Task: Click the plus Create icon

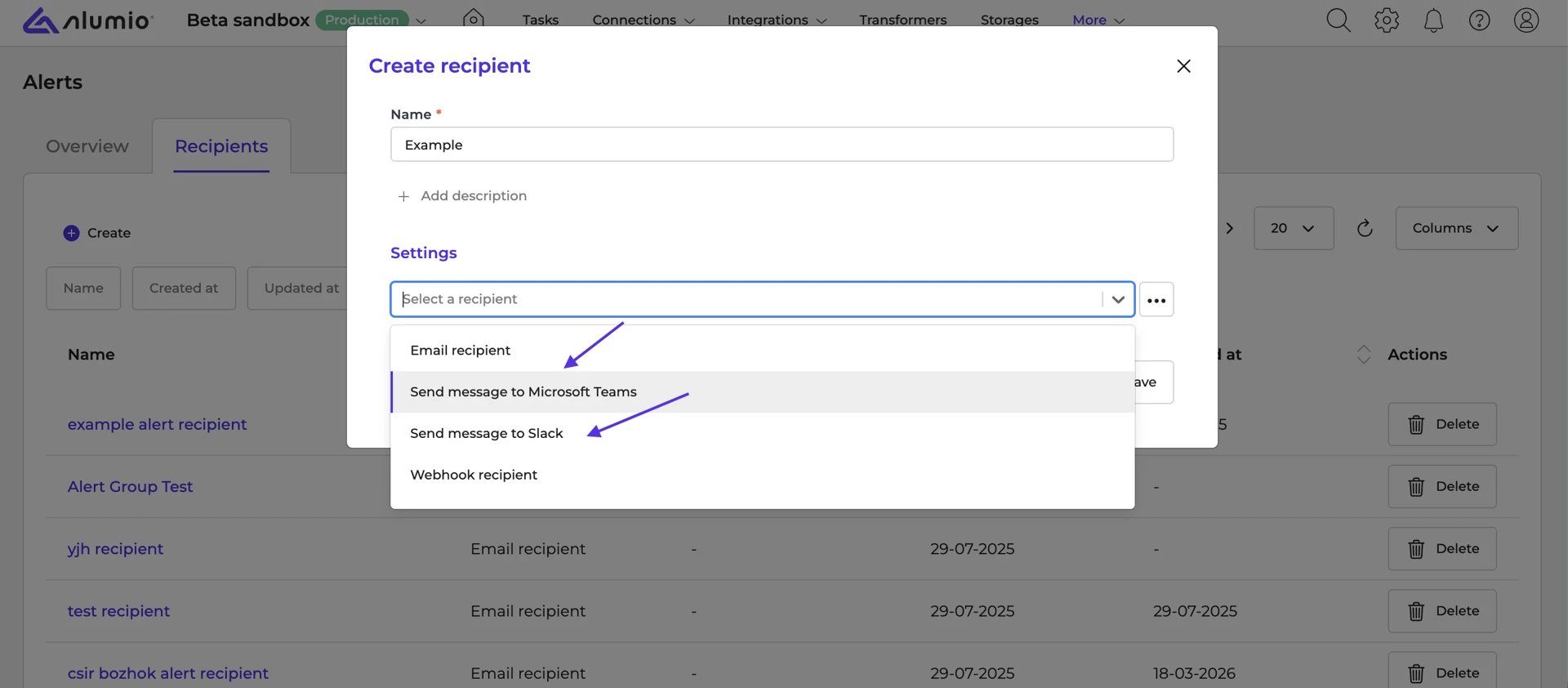Action: coord(71,233)
